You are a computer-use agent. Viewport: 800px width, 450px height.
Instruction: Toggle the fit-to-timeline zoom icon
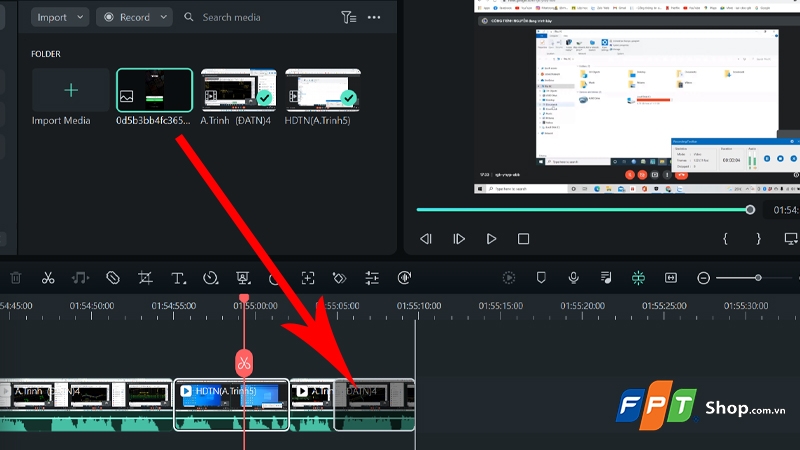pyautogui.click(x=671, y=278)
